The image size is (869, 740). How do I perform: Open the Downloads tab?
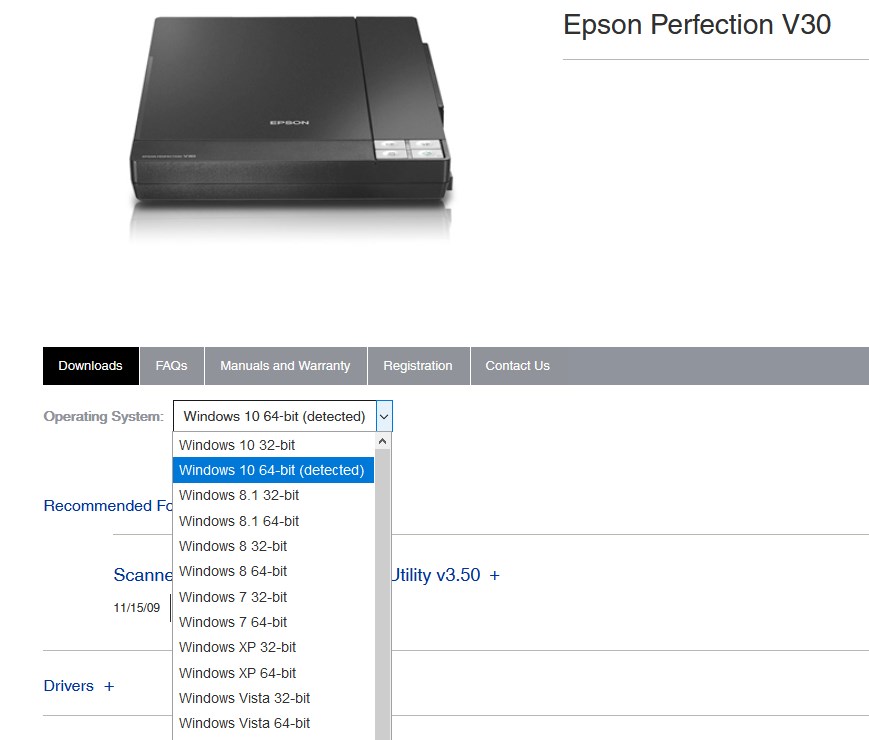[90, 366]
